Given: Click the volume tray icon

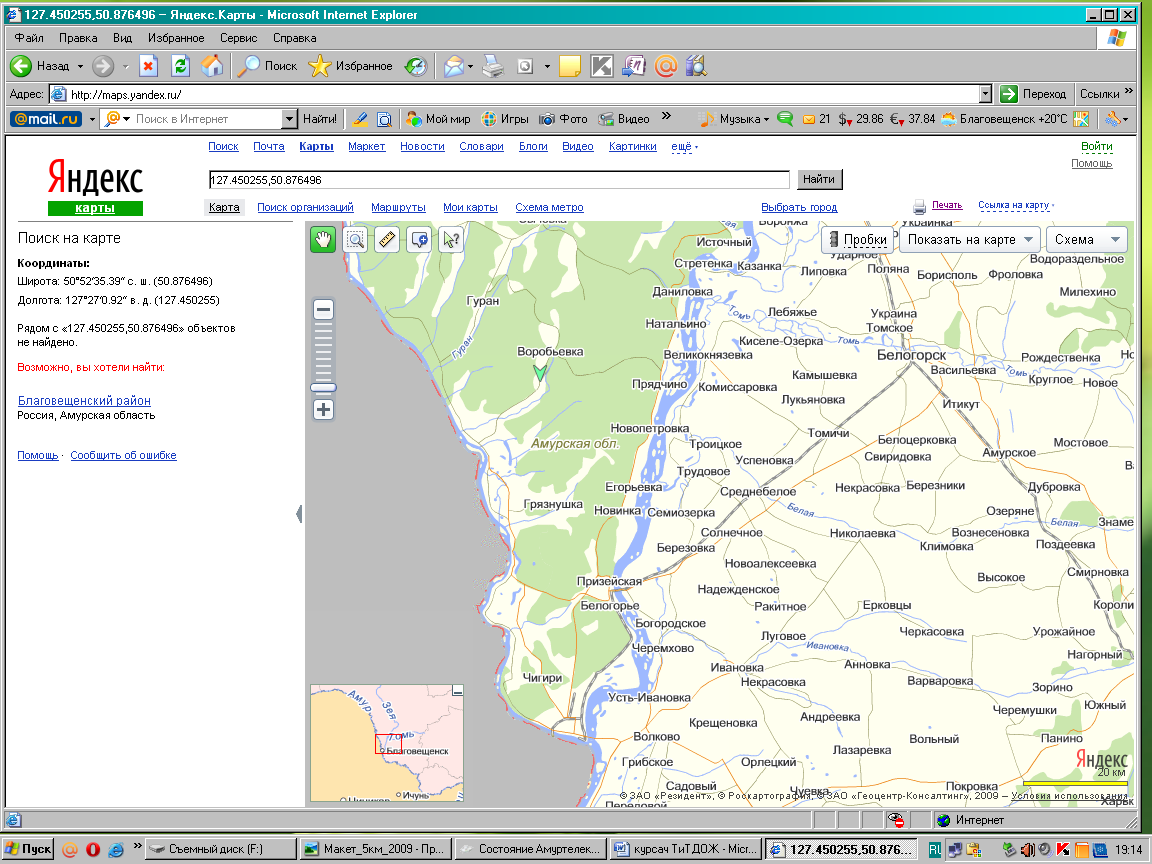Looking at the screenshot, I should 1028,850.
